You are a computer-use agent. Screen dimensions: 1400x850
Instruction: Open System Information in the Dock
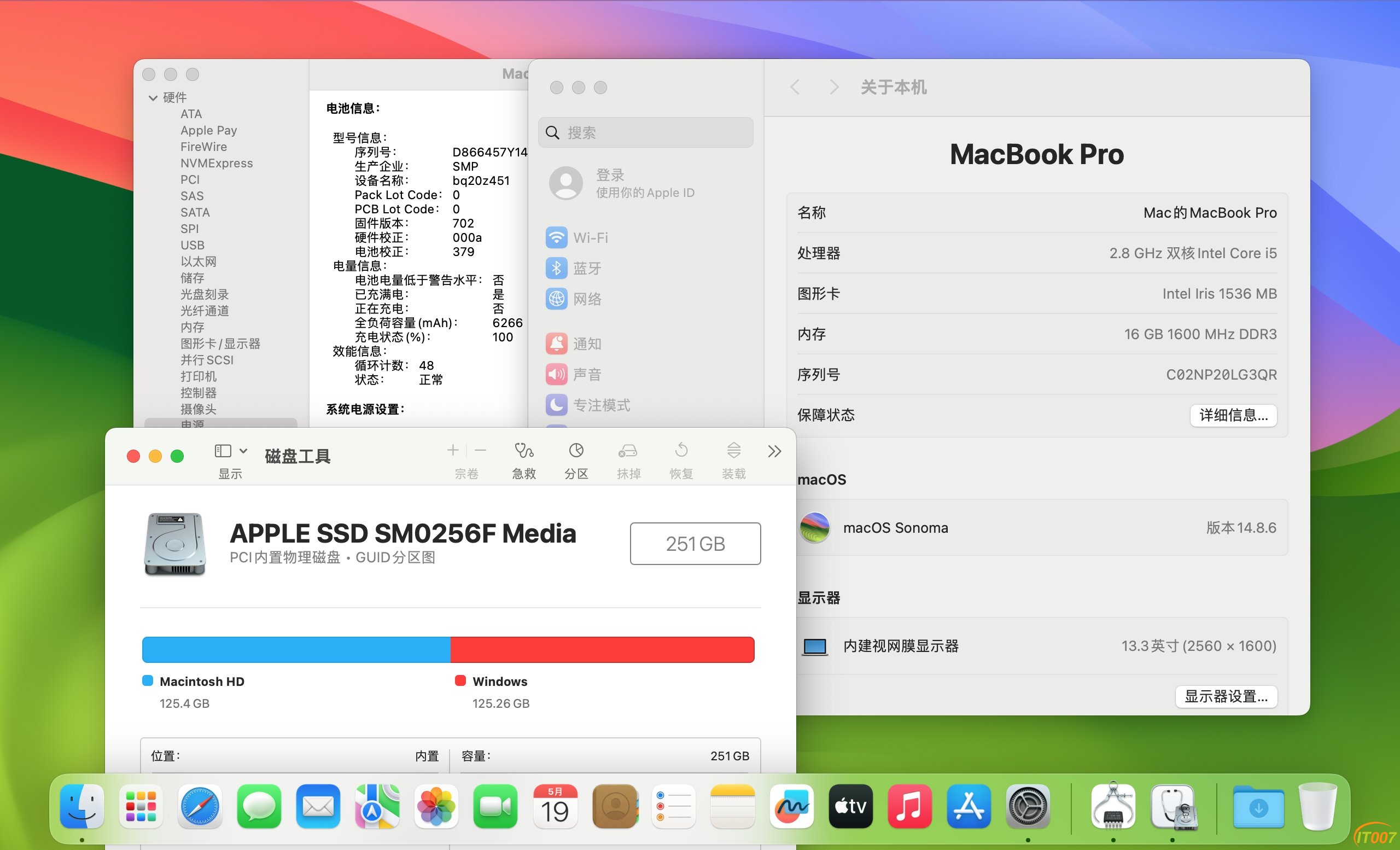tap(1113, 806)
